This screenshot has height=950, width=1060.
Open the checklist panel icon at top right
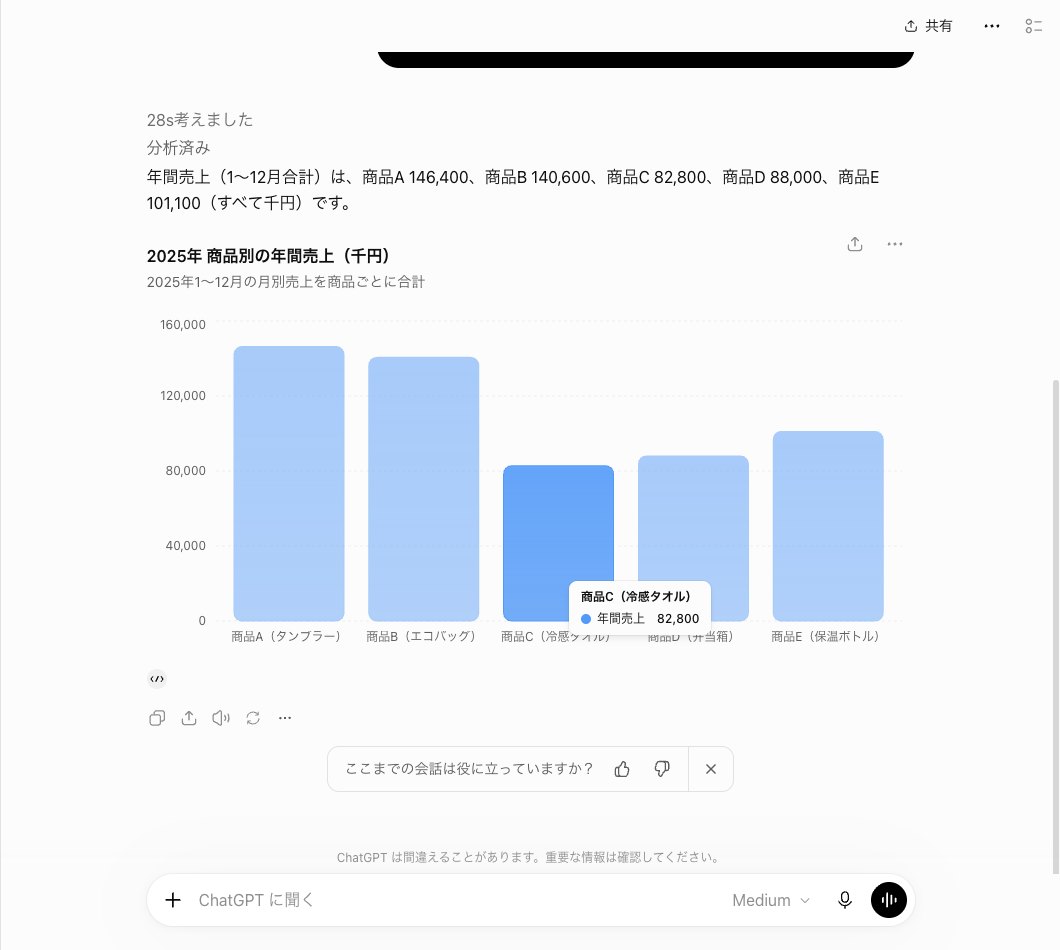[x=1033, y=26]
